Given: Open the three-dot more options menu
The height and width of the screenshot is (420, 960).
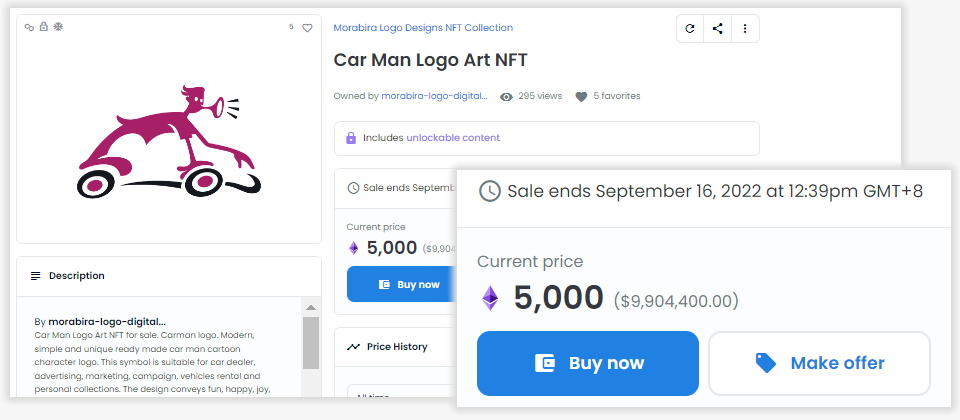Looking at the screenshot, I should [745, 29].
